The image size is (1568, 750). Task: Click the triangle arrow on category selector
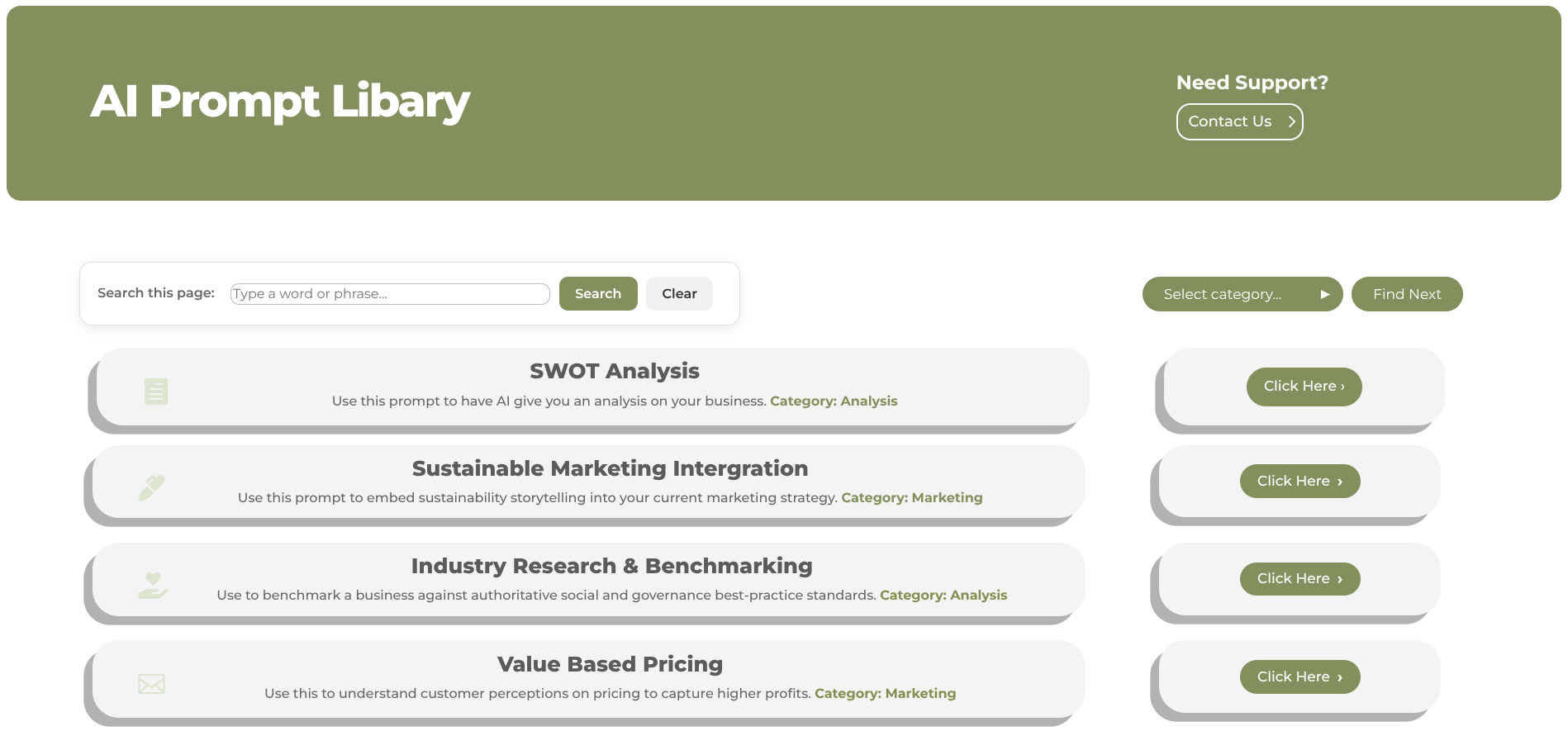click(1325, 294)
